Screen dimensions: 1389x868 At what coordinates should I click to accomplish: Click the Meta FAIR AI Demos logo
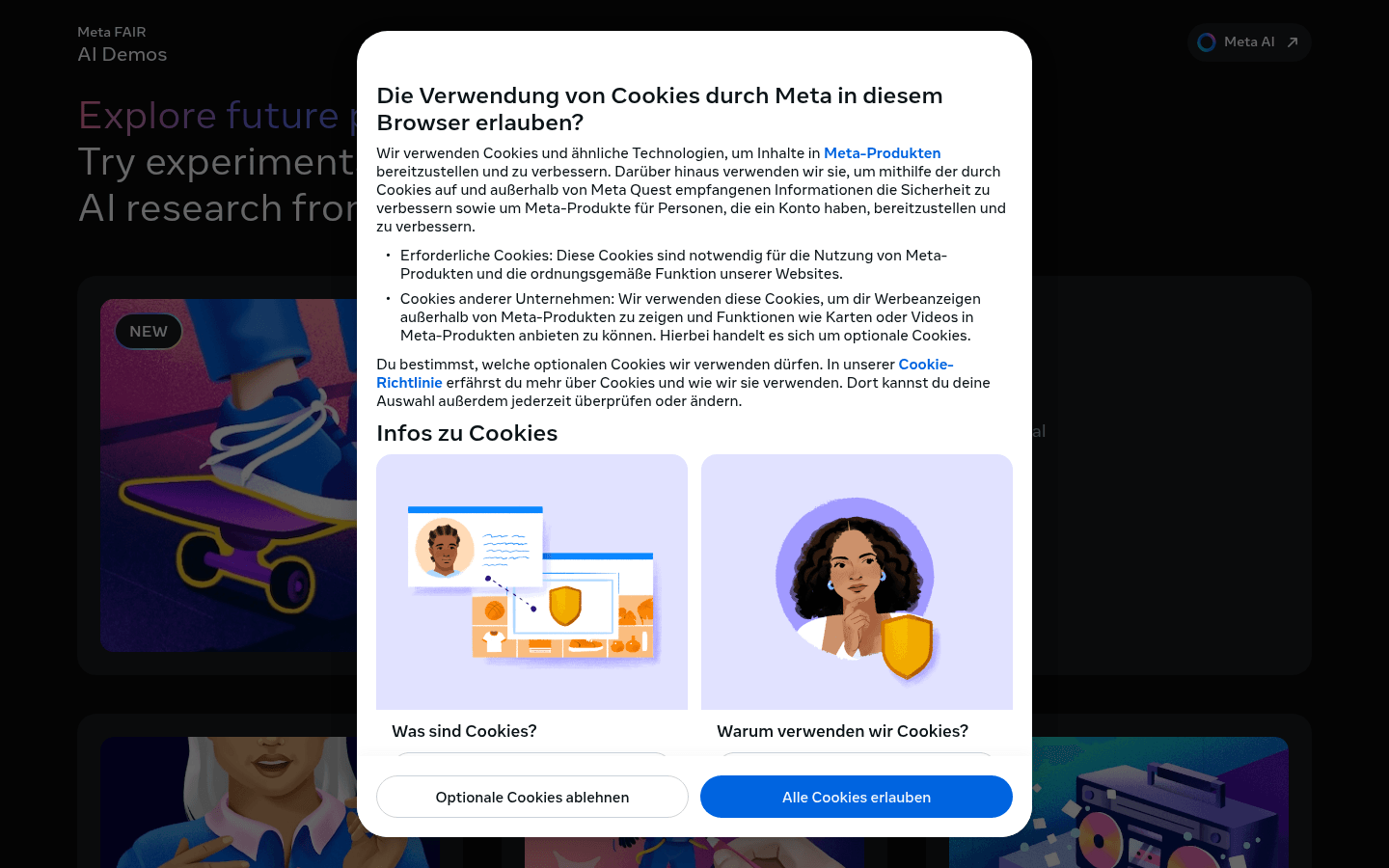(x=123, y=44)
